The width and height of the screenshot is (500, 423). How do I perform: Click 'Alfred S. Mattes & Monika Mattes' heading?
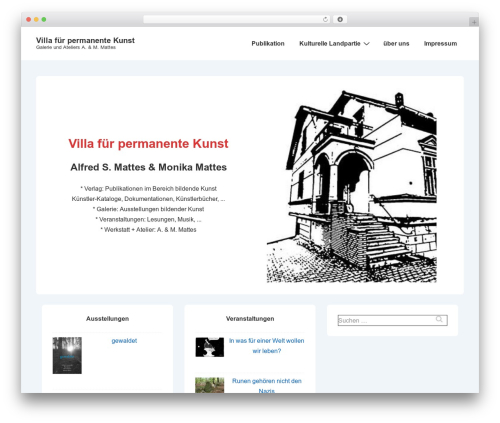(x=148, y=167)
